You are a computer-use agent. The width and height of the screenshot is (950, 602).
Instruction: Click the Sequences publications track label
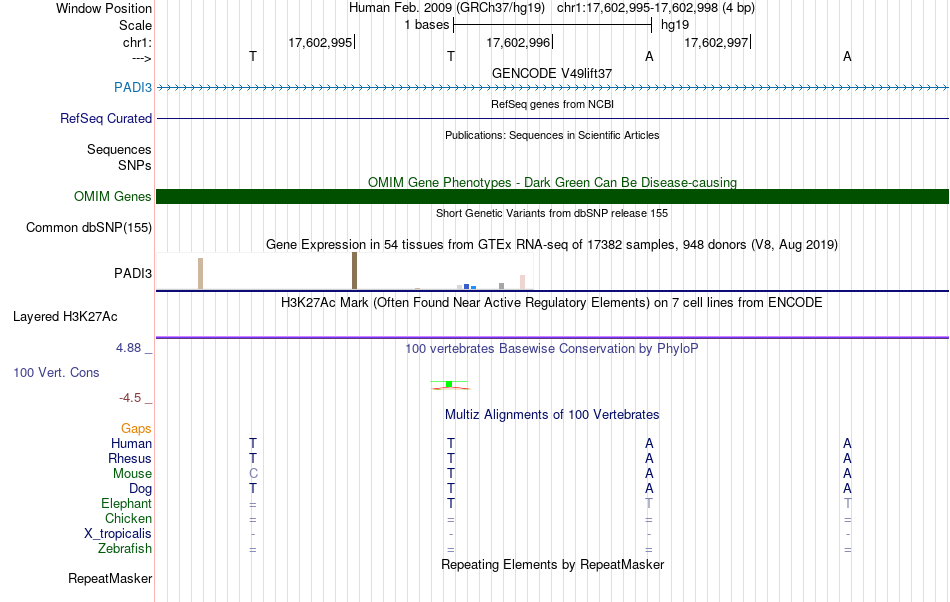pos(119,150)
